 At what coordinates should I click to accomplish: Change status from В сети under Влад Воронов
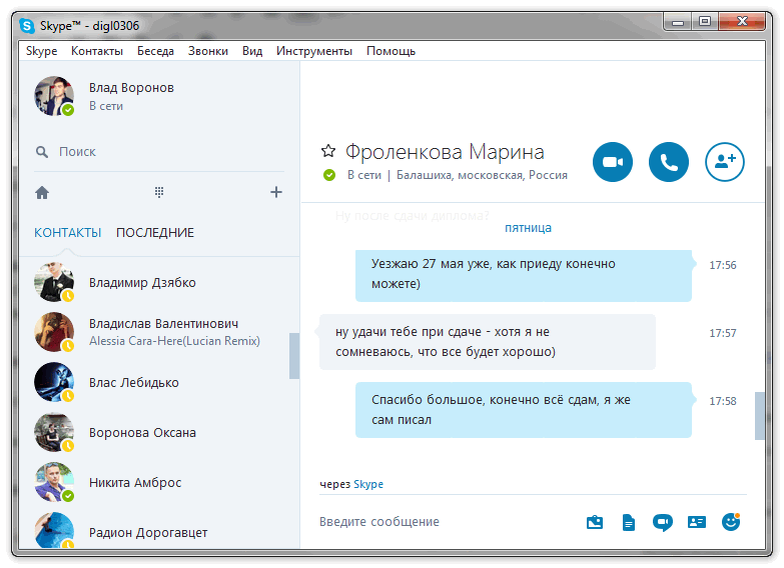(106, 106)
